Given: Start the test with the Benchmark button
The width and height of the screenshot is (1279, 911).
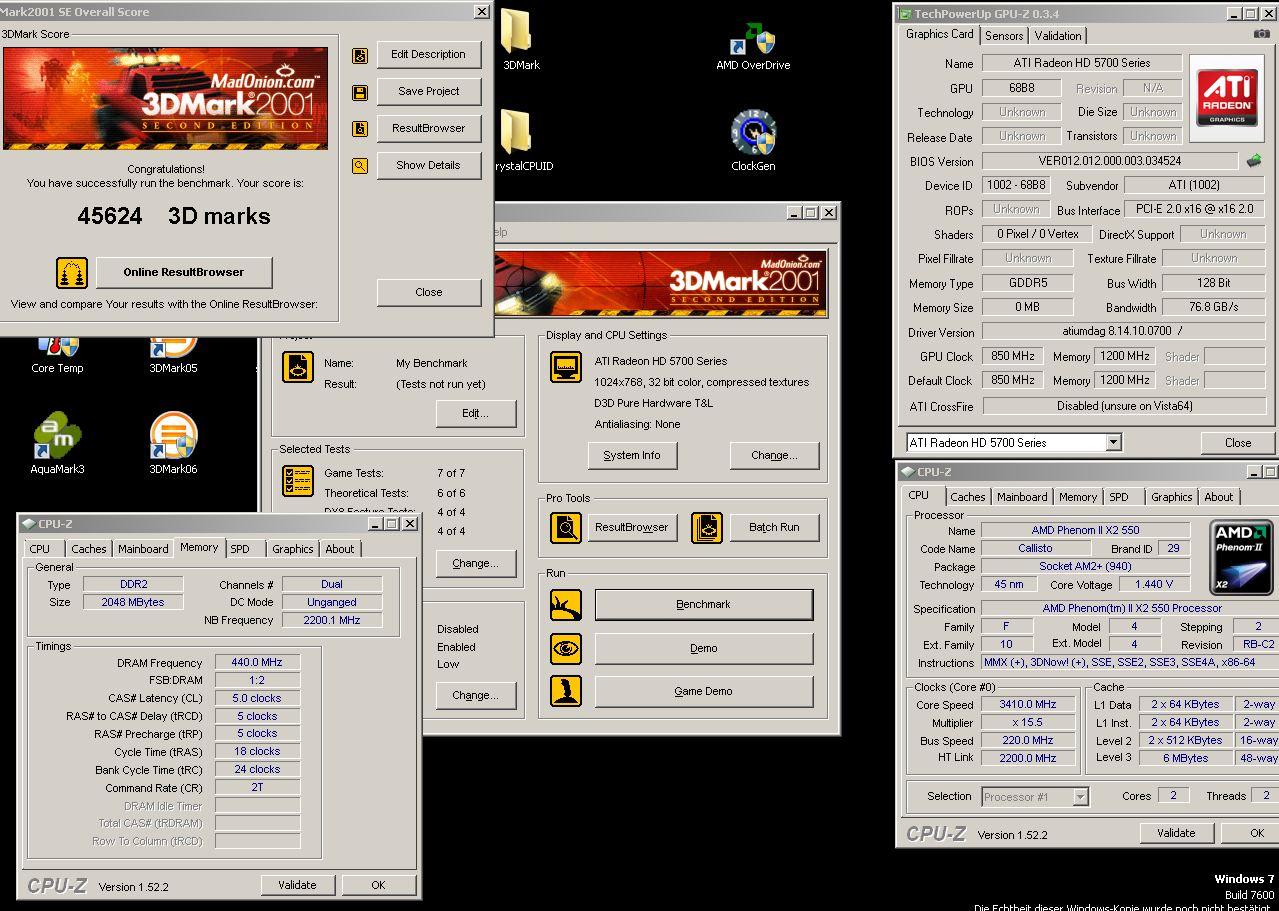Looking at the screenshot, I should (704, 605).
